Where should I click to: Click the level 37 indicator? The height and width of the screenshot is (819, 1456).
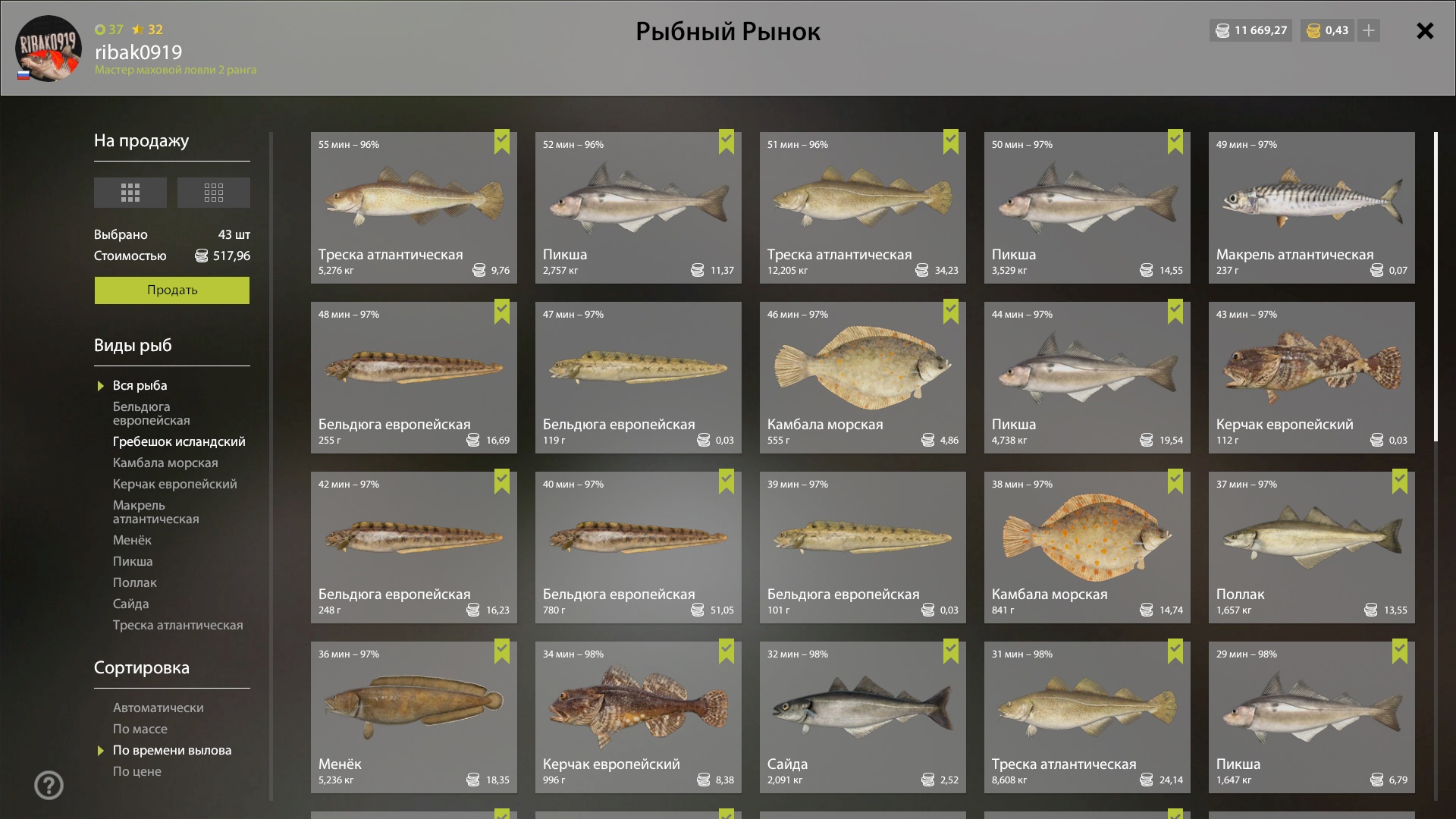pyautogui.click(x=109, y=30)
